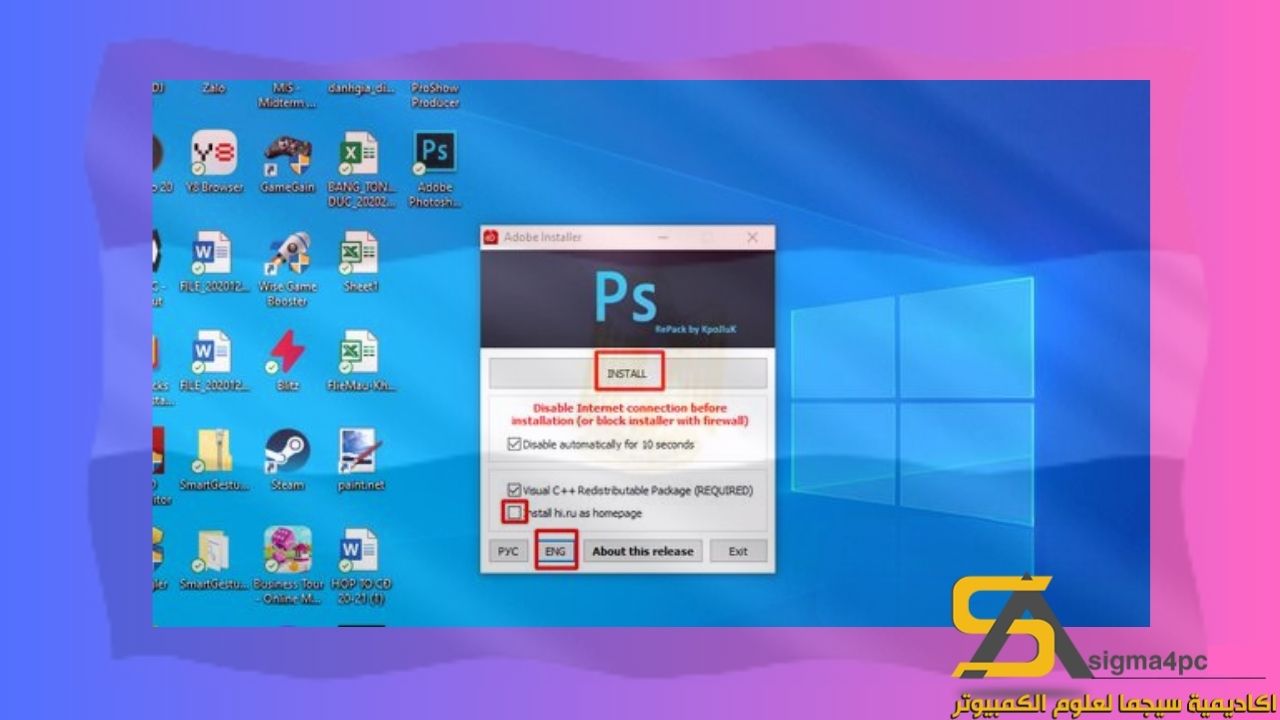The width and height of the screenshot is (1280, 720).
Task: Minimize the Adobe Installer window
Action: pos(664,238)
